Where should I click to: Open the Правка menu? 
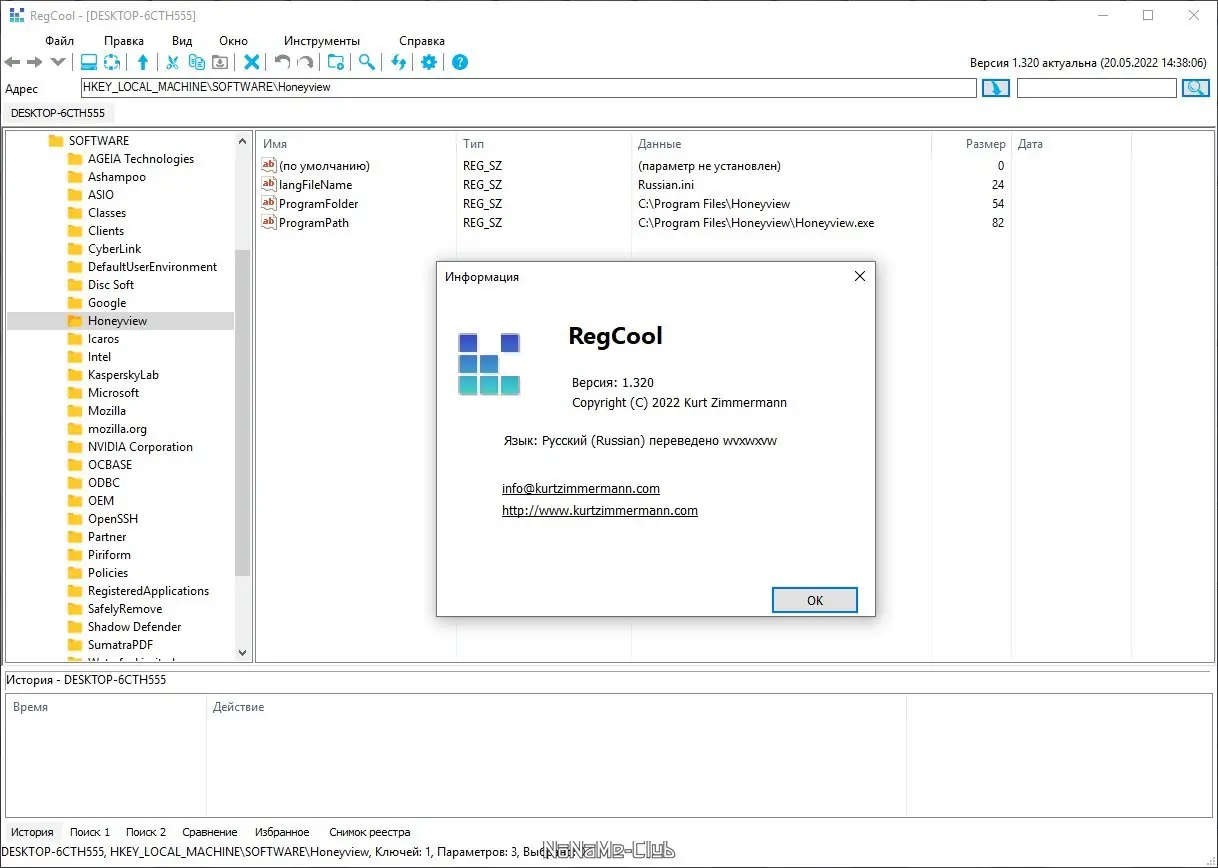(x=124, y=41)
